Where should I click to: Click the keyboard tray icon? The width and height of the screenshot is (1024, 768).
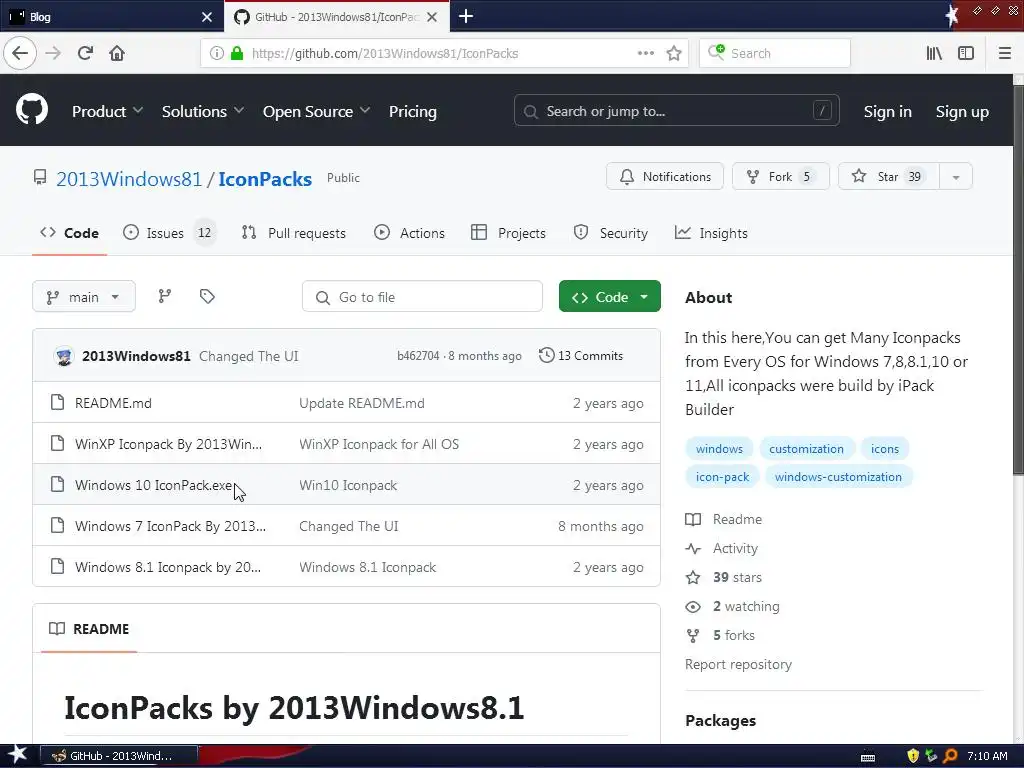point(868,757)
